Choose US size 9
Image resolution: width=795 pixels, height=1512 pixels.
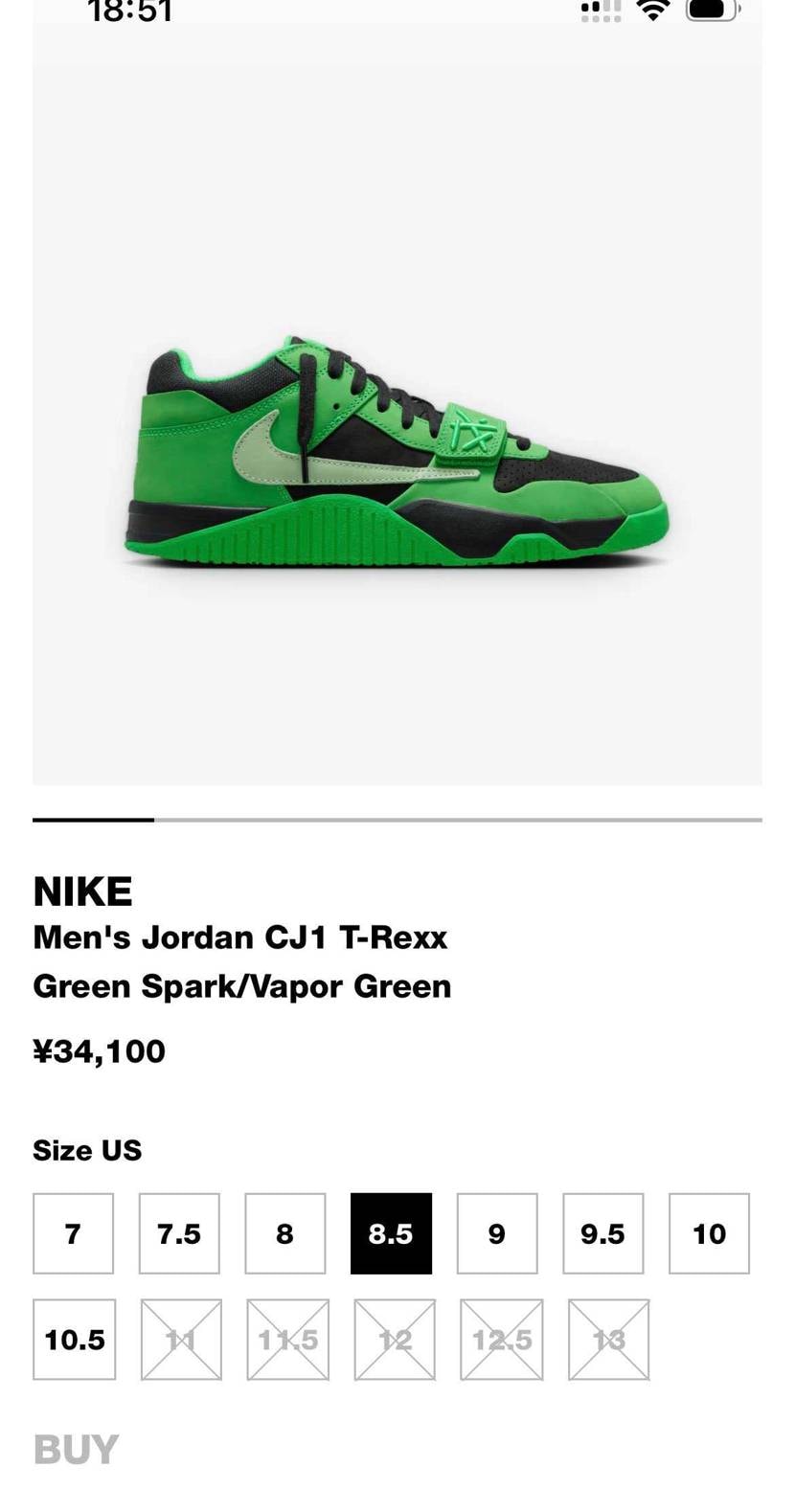497,1233
